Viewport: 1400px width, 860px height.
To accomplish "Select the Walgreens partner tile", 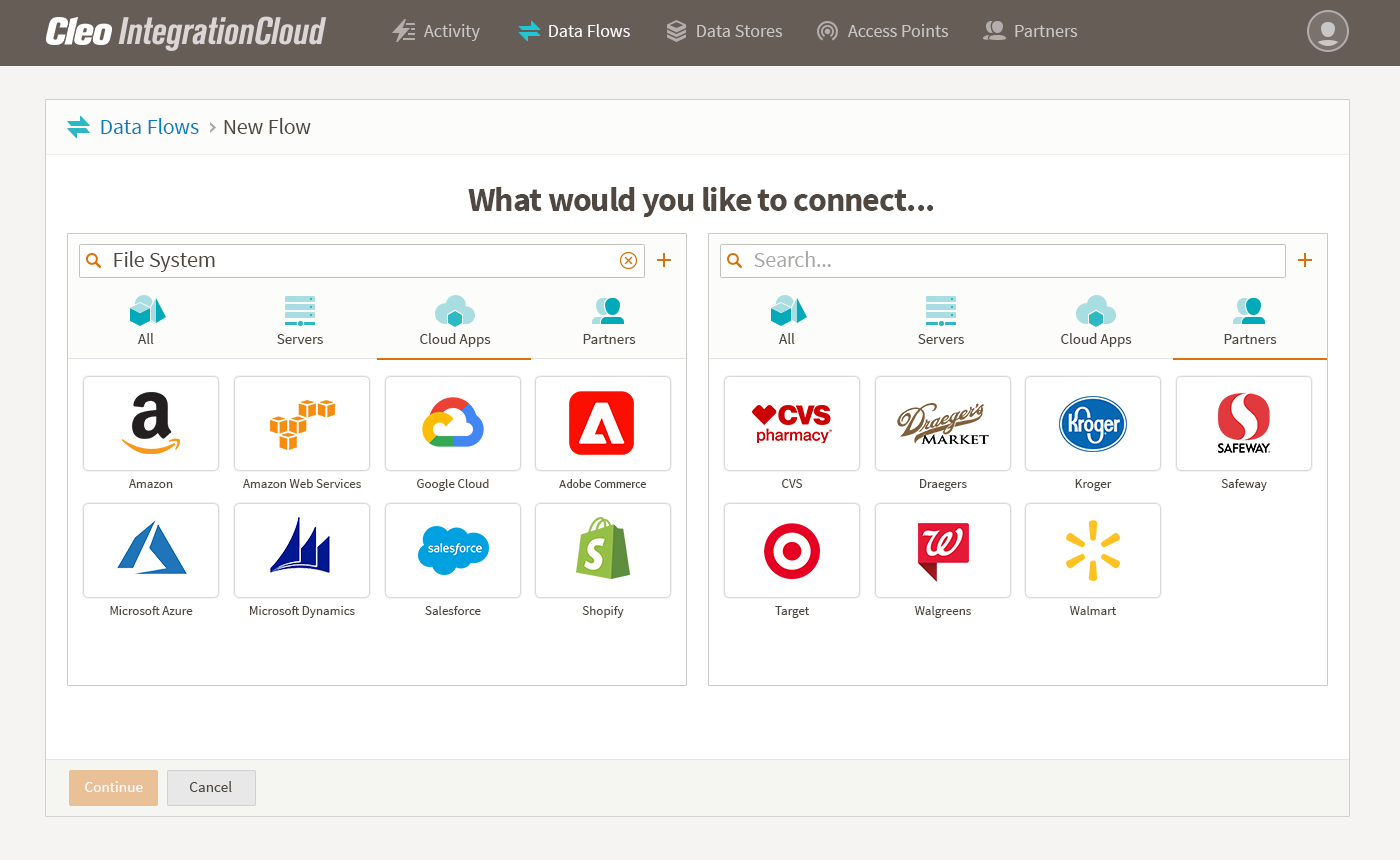I will point(943,551).
